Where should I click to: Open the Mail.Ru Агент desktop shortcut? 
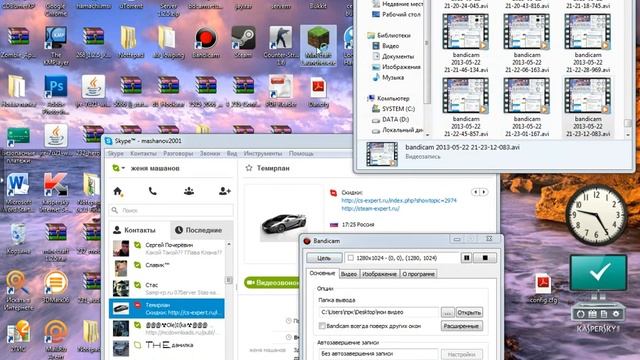(56, 339)
